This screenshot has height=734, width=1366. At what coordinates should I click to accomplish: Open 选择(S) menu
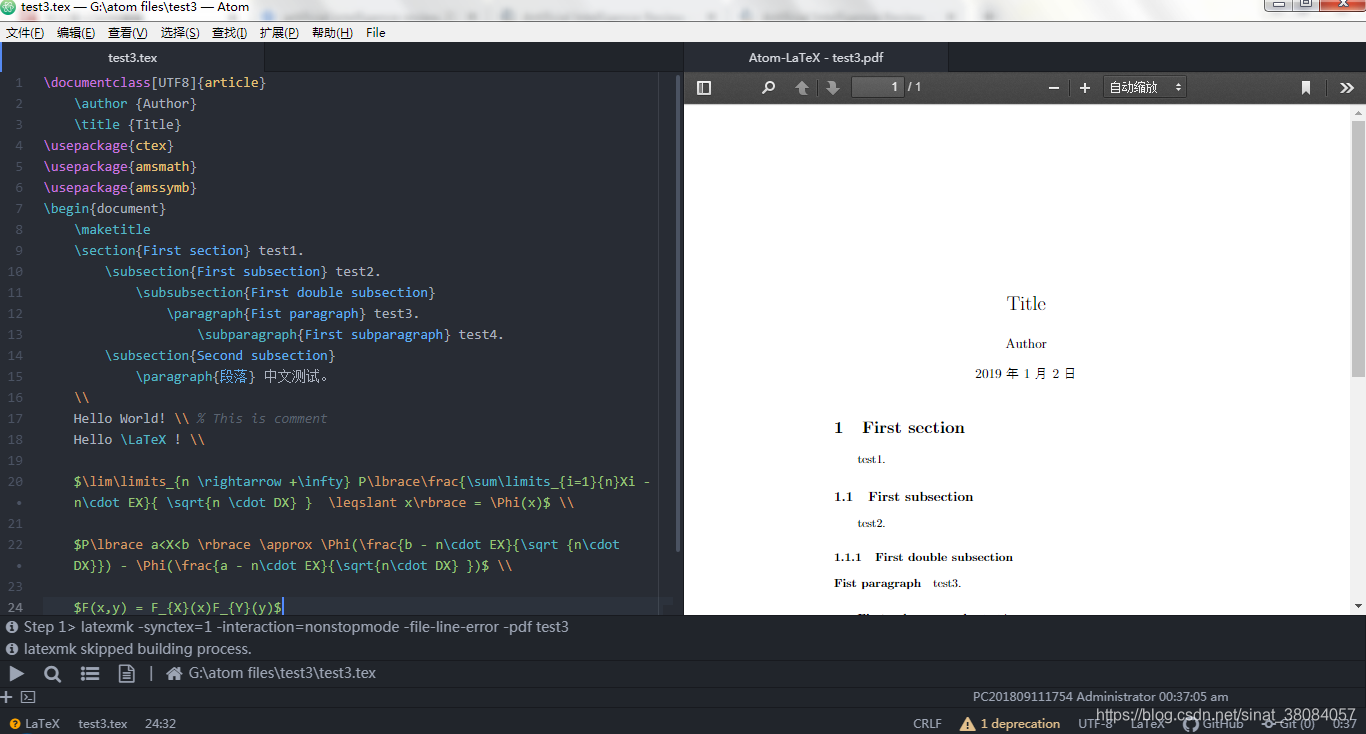[x=180, y=33]
